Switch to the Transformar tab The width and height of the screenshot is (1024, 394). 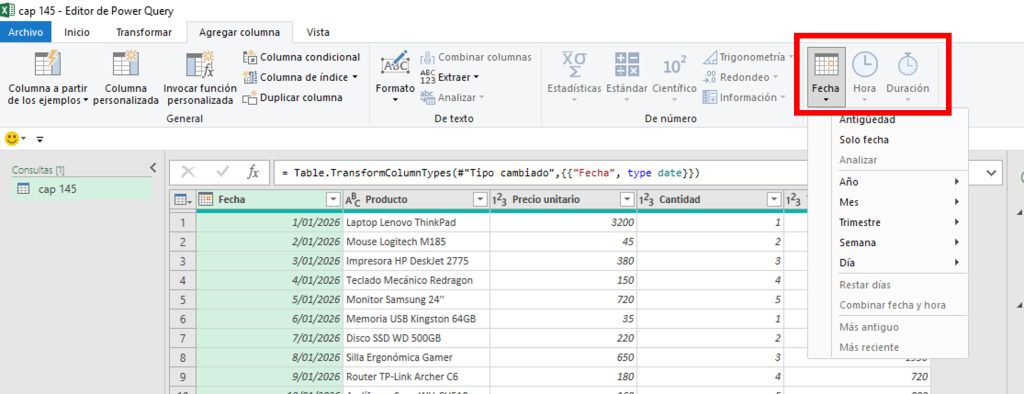coord(144,32)
